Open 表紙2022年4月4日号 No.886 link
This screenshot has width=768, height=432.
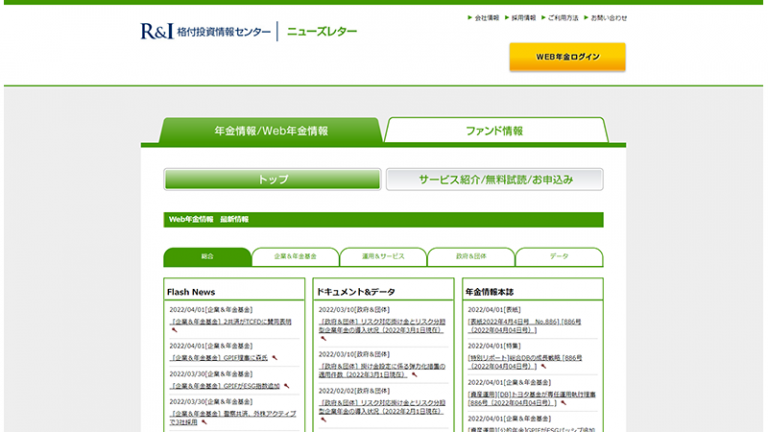525,326
